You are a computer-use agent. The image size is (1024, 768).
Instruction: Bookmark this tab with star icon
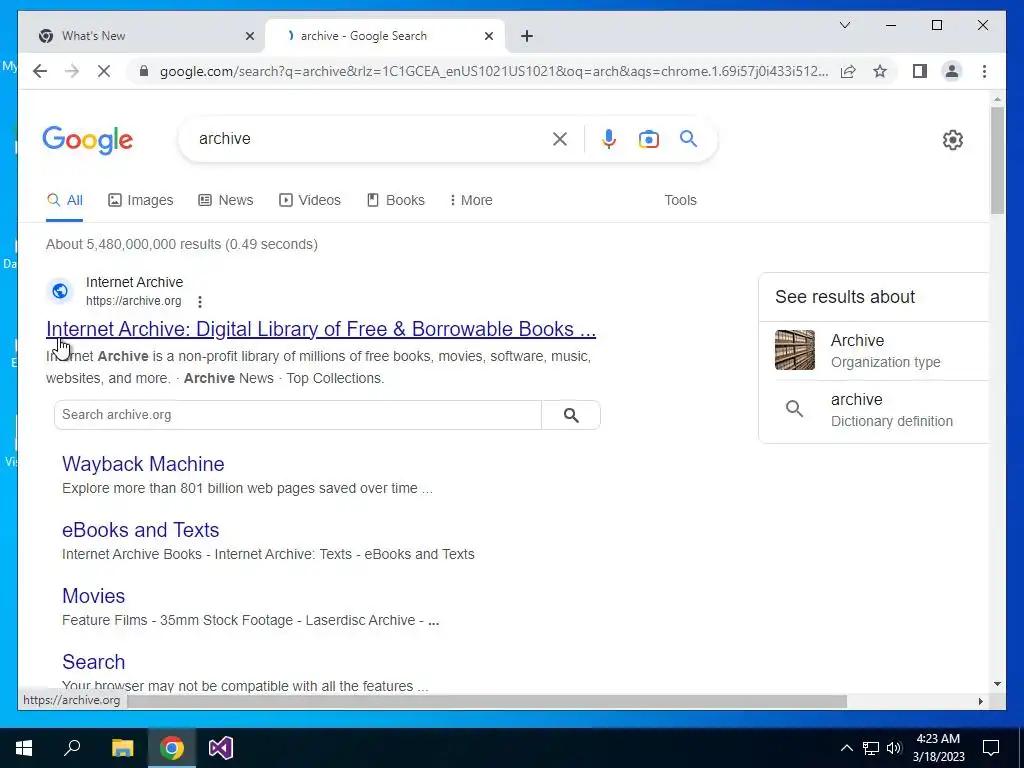[x=880, y=71]
